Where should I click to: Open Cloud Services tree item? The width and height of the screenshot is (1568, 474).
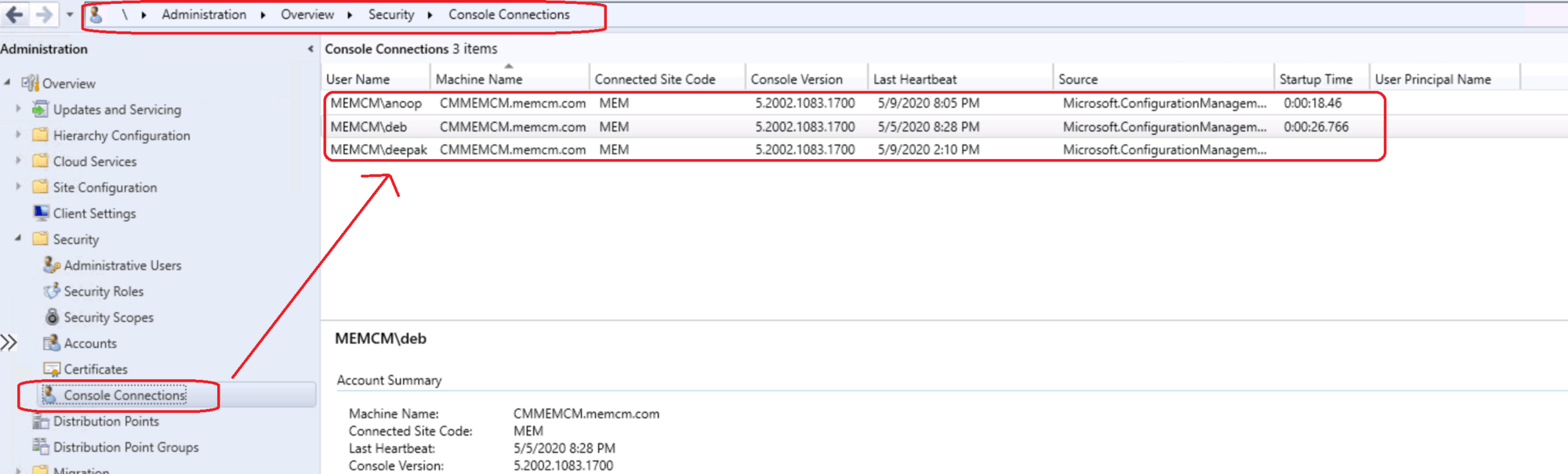[95, 161]
